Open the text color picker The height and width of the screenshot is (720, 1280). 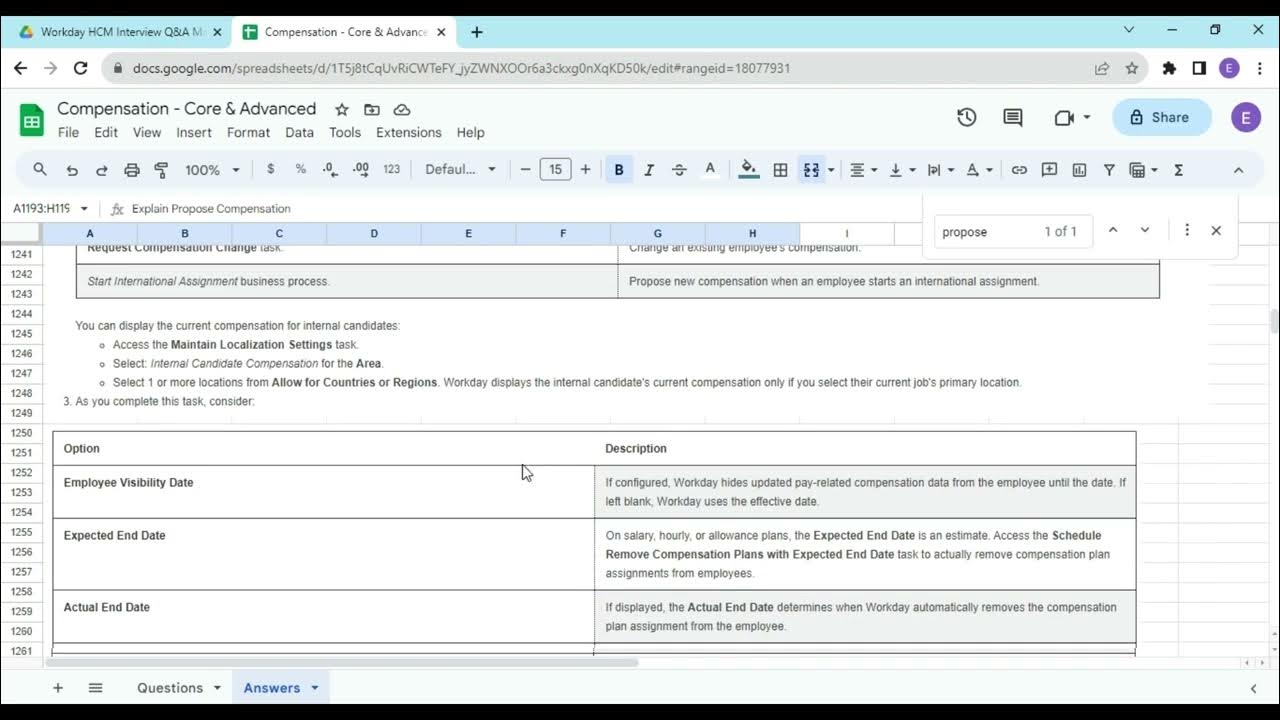click(x=710, y=170)
